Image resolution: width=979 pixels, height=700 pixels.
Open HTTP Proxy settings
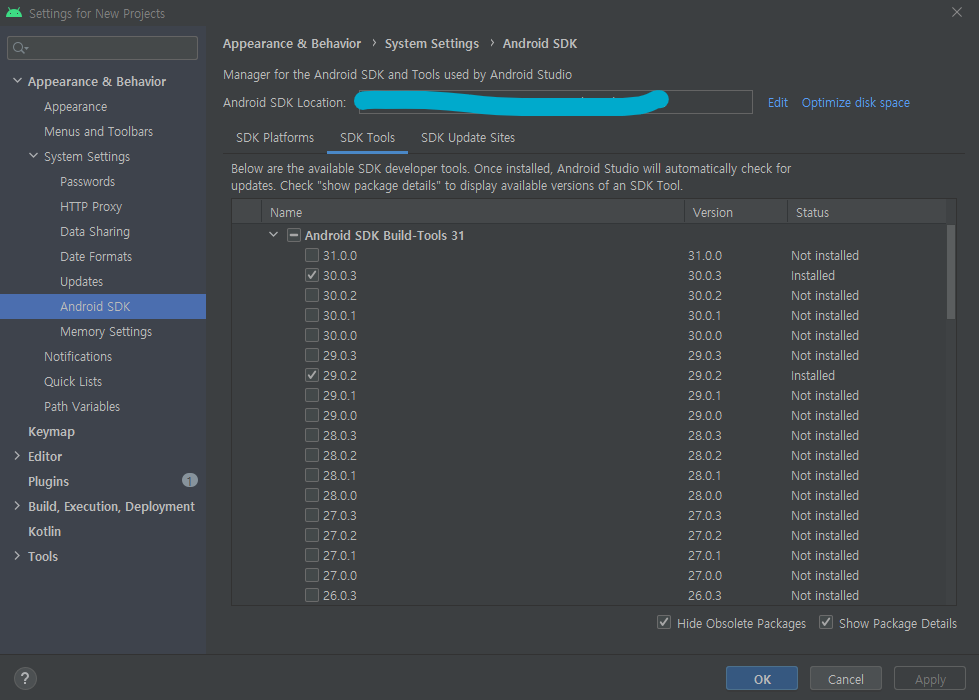(91, 207)
